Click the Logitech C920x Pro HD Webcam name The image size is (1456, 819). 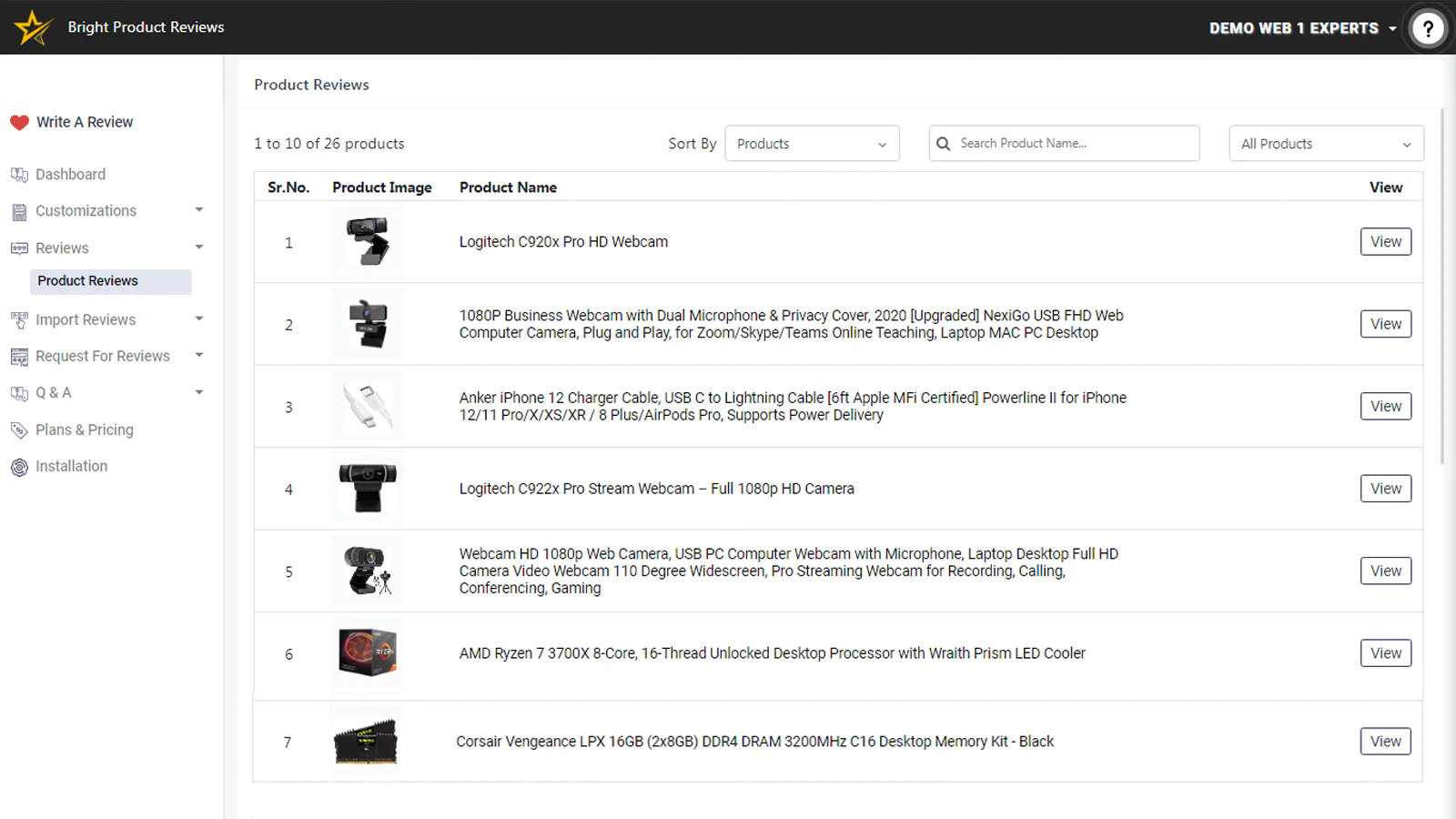(x=563, y=242)
